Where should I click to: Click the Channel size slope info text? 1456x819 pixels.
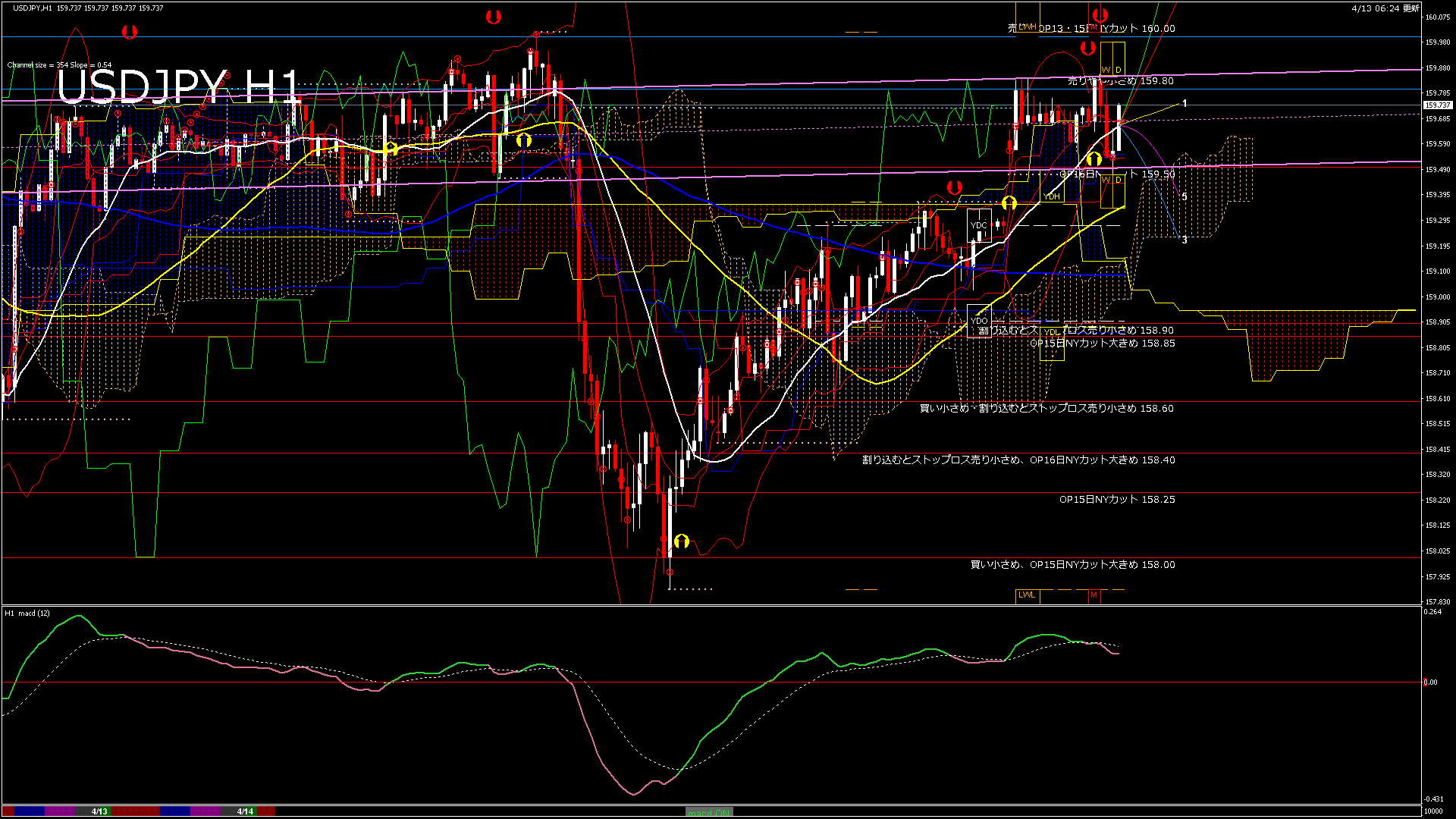[59, 65]
